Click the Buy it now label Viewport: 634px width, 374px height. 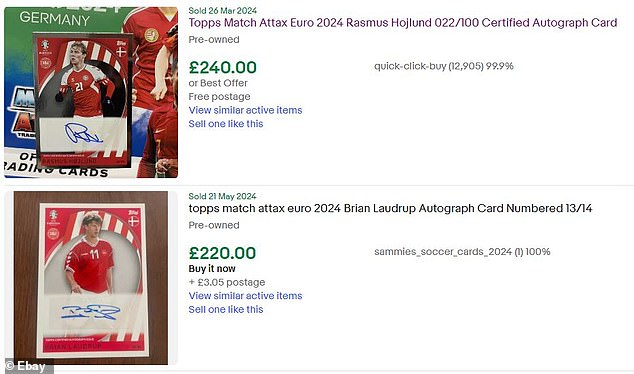pyautogui.click(x=212, y=268)
